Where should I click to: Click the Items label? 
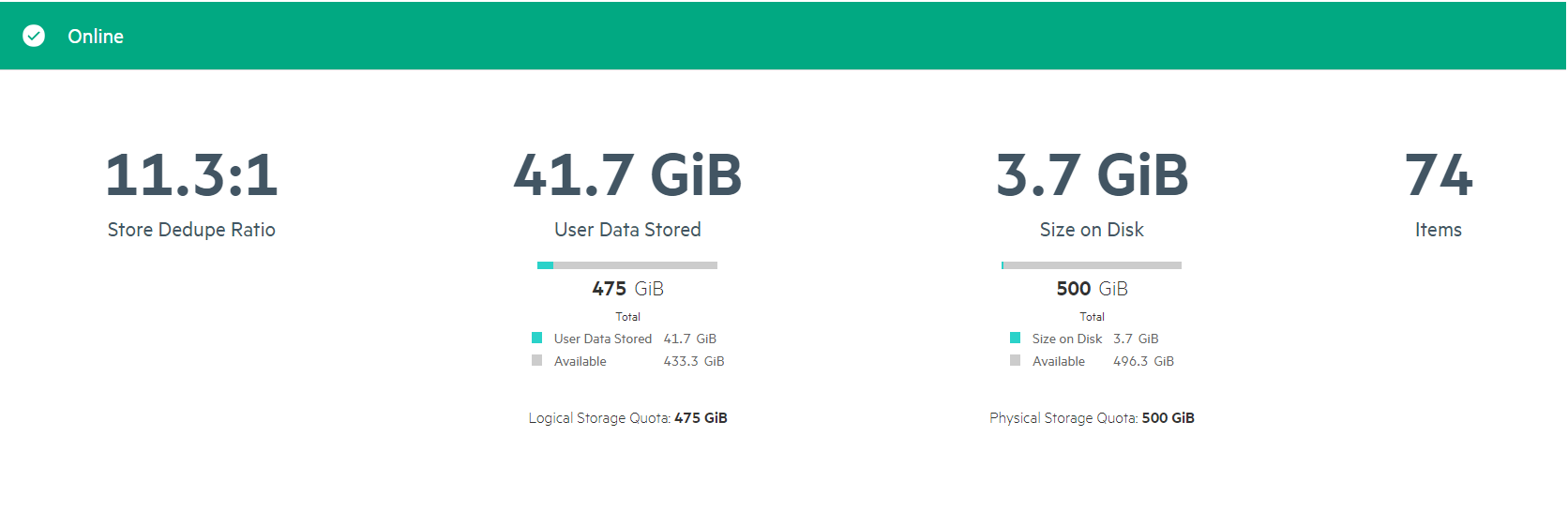1439,230
